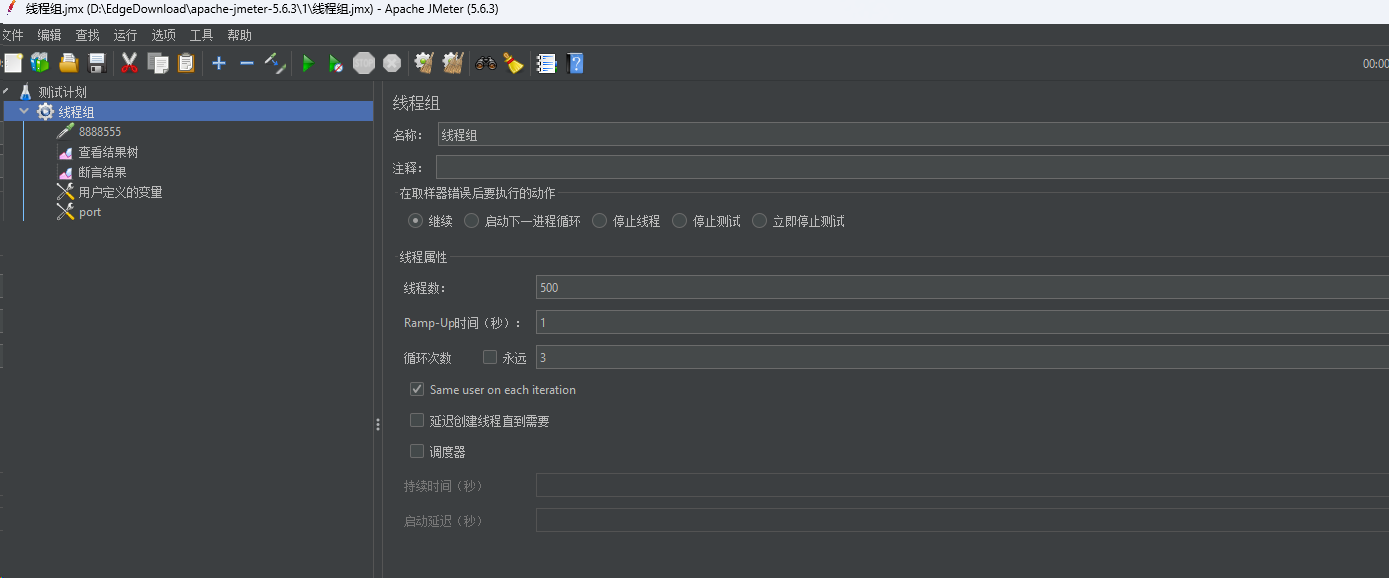Image resolution: width=1389 pixels, height=578 pixels.
Task: Select the 停止线程 radio button
Action: pos(600,221)
